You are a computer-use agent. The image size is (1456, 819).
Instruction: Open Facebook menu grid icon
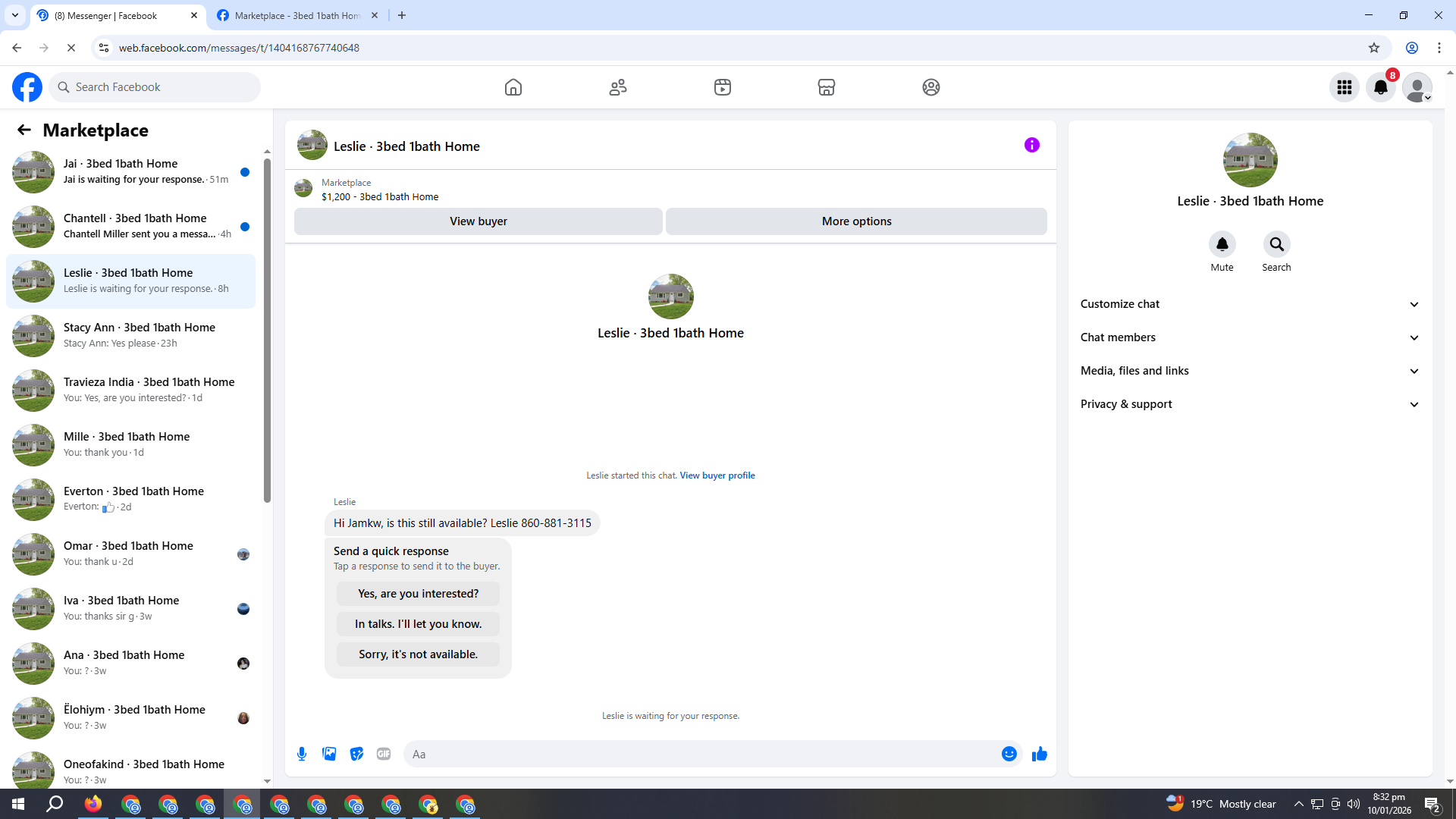1344,87
